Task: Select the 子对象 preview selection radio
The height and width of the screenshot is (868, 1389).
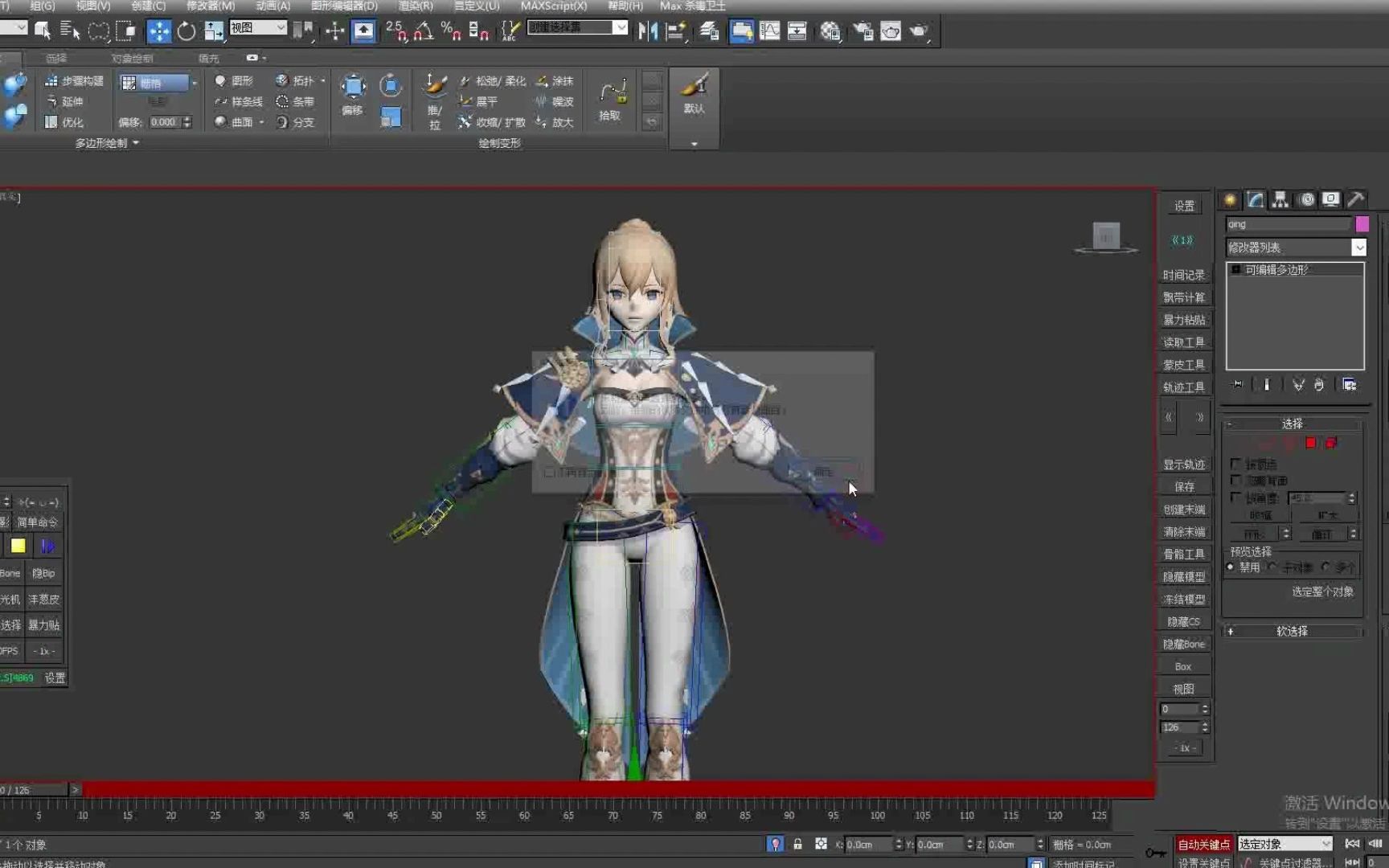Action: [1272, 567]
